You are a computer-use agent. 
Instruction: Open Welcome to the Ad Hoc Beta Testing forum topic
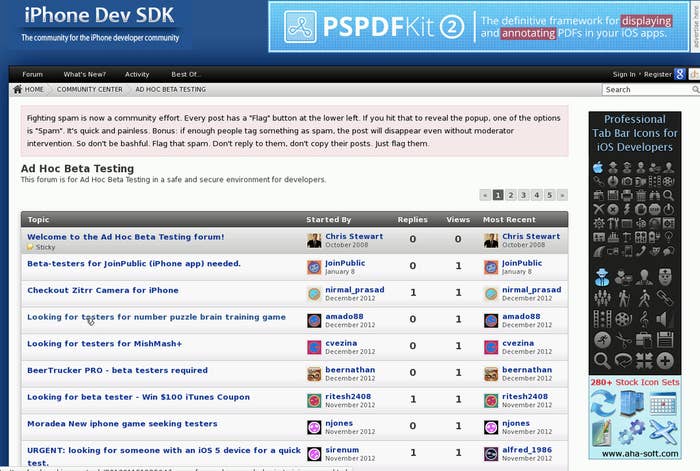125,237
